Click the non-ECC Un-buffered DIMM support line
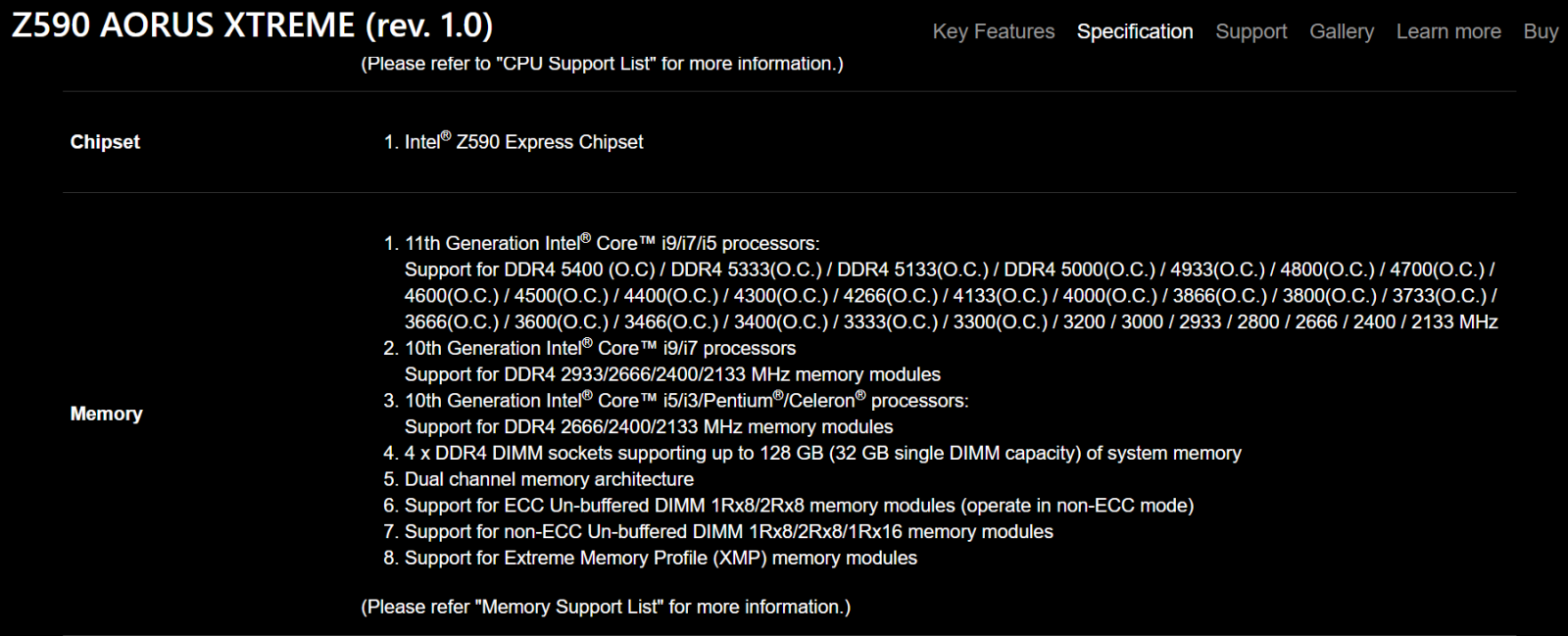Viewport: 1568px width, 636px height. tap(728, 531)
